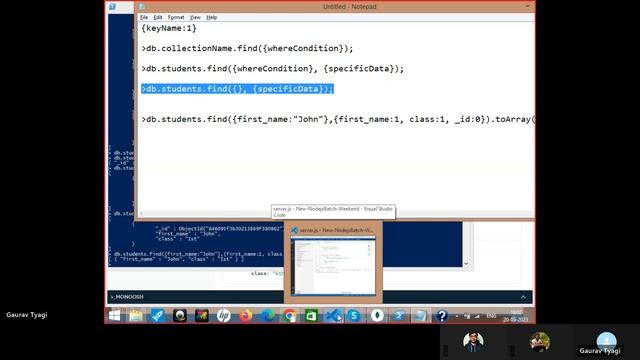Image resolution: width=640 pixels, height=360 pixels.
Task: Open the colorful cube app on taskbar
Action: [x=202, y=316]
